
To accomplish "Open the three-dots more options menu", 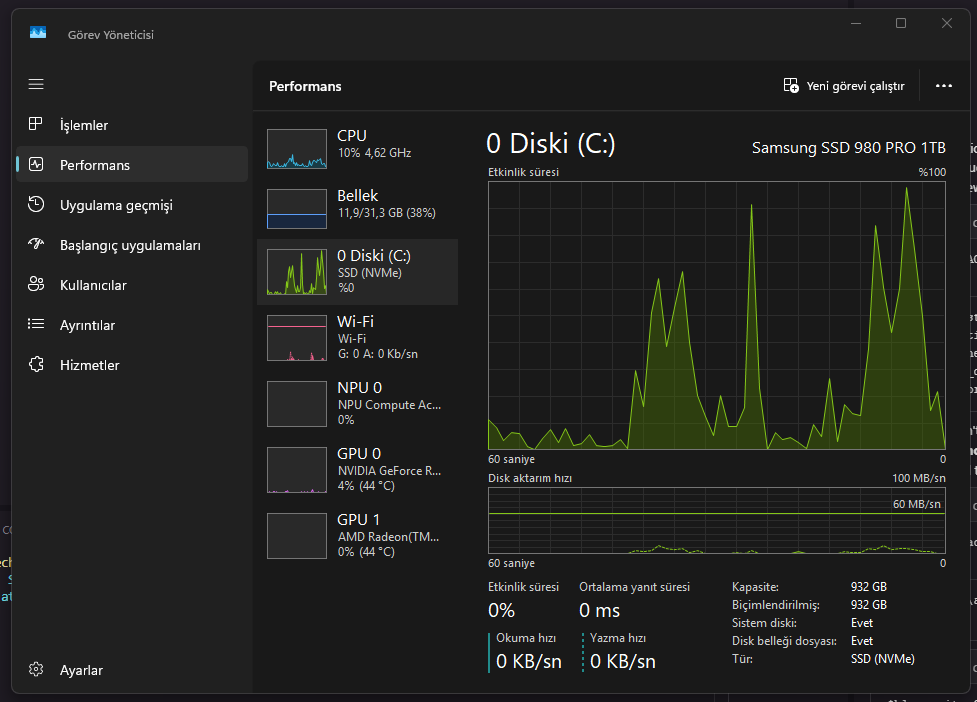I will point(943,86).
